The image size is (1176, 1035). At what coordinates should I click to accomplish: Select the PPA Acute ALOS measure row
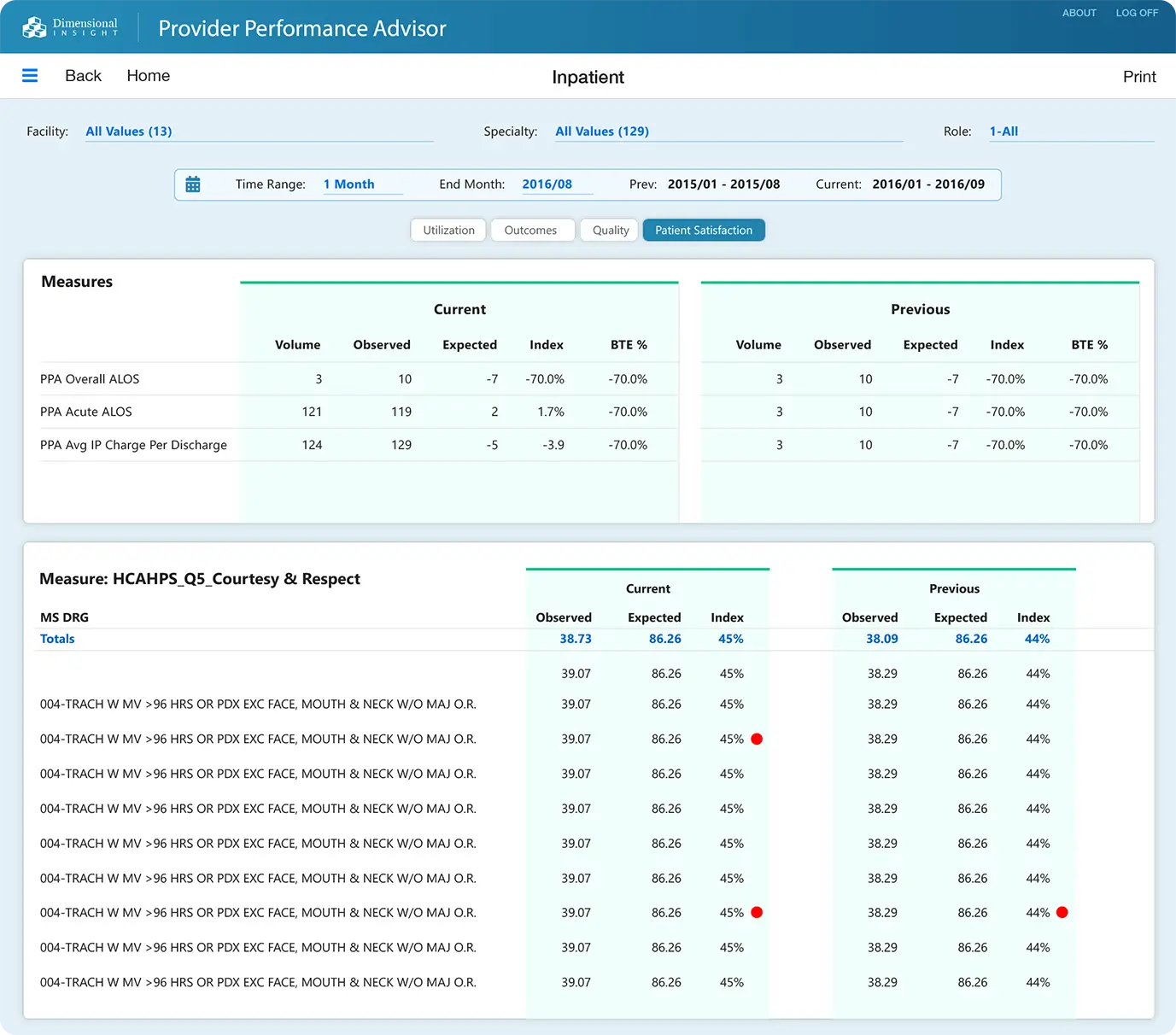pyautogui.click(x=86, y=412)
